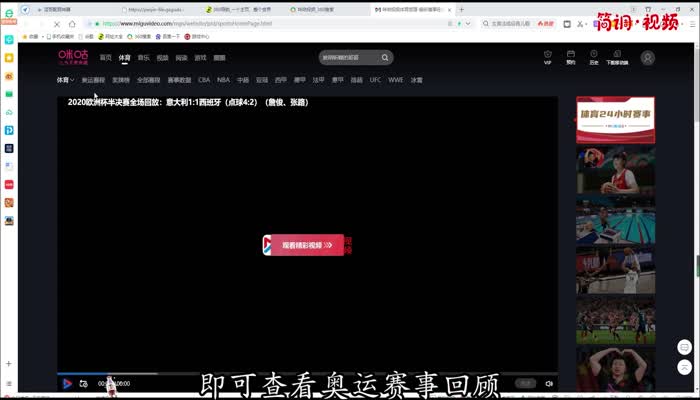The height and width of the screenshot is (400, 700).
Task: Click the VIP crown icon
Action: (547, 55)
